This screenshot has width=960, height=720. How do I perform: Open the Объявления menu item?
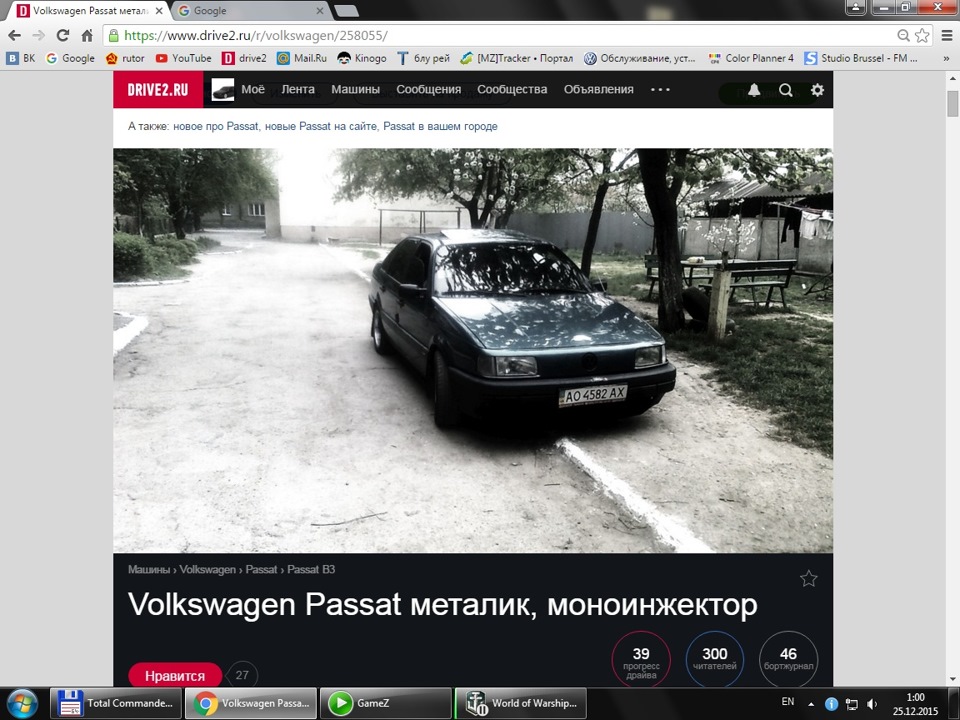[599, 89]
